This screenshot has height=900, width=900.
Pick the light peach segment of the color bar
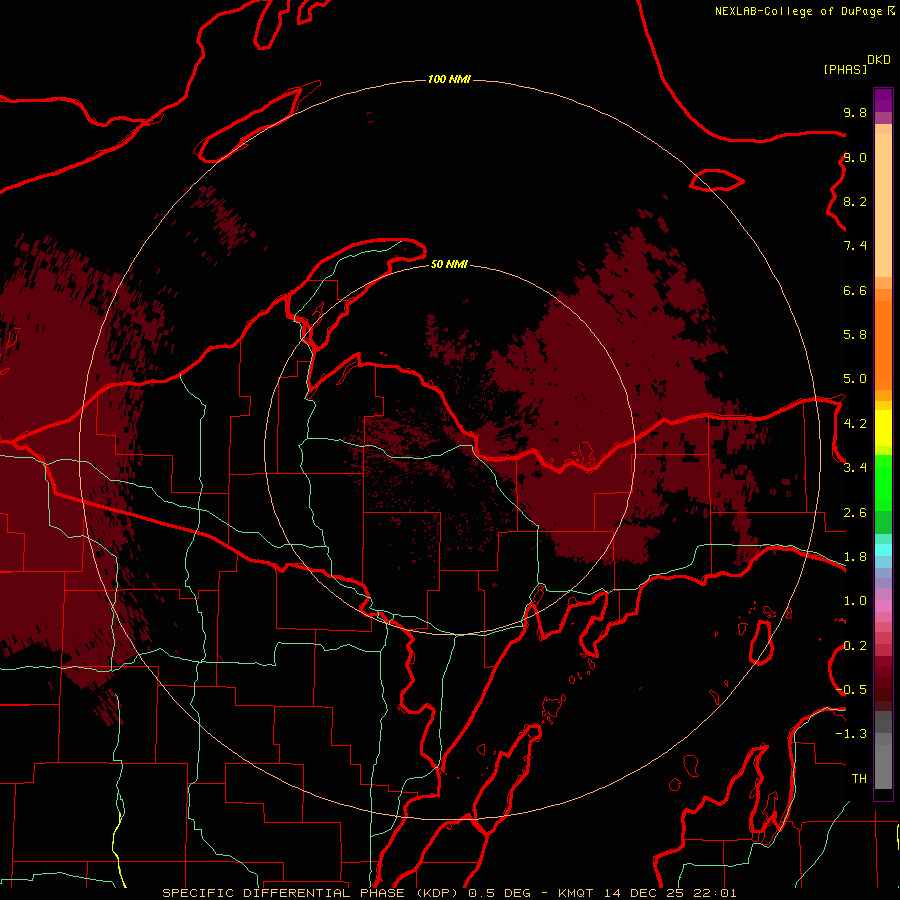click(883, 205)
